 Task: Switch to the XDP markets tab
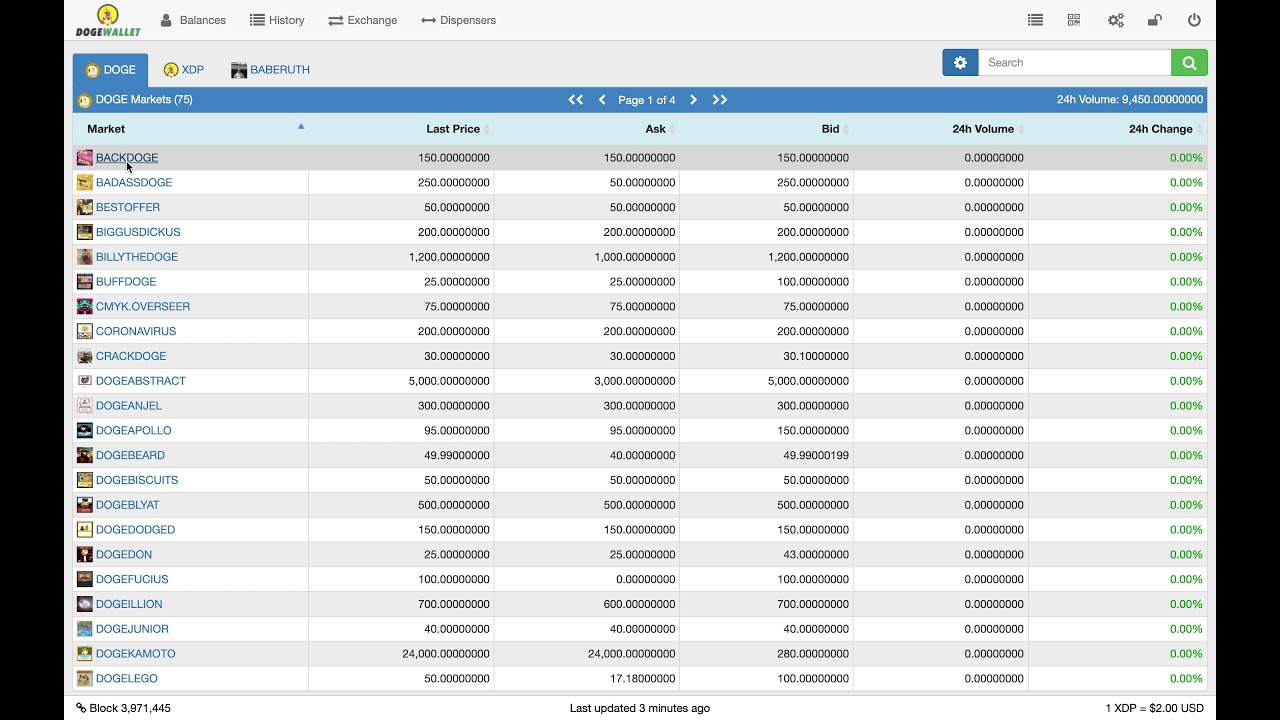[183, 70]
